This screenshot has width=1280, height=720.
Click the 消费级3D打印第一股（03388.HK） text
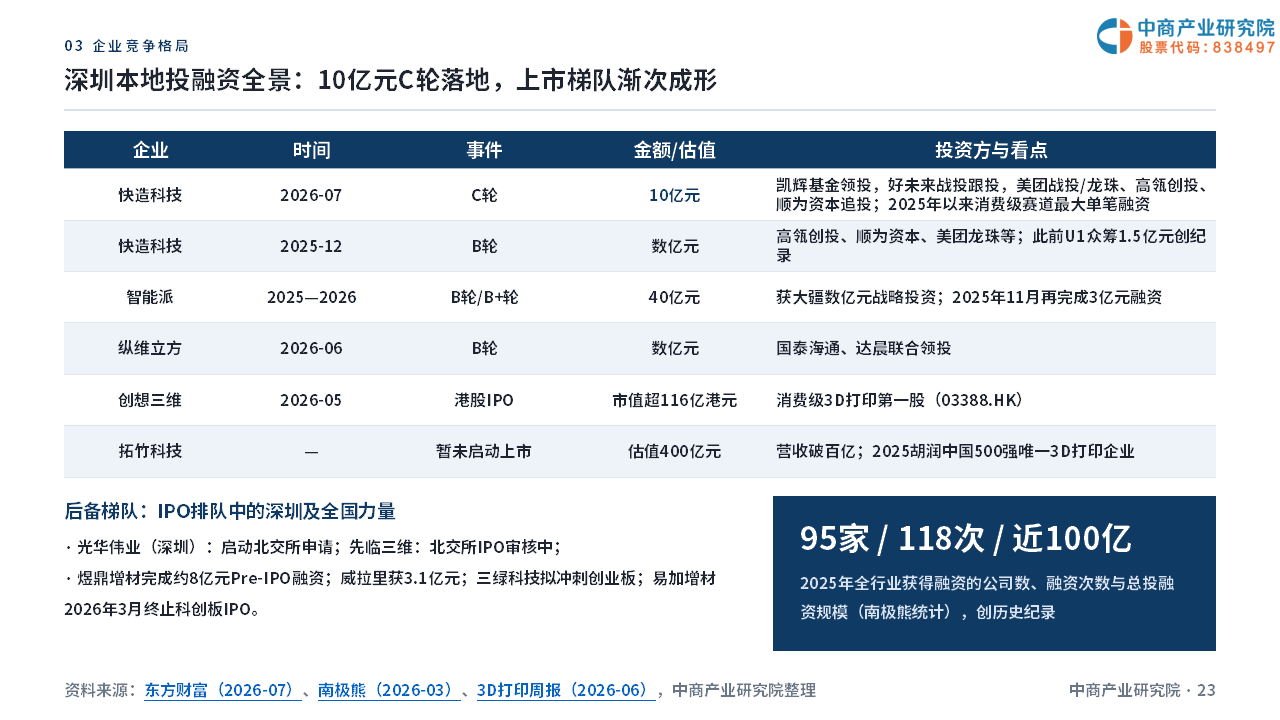(900, 400)
